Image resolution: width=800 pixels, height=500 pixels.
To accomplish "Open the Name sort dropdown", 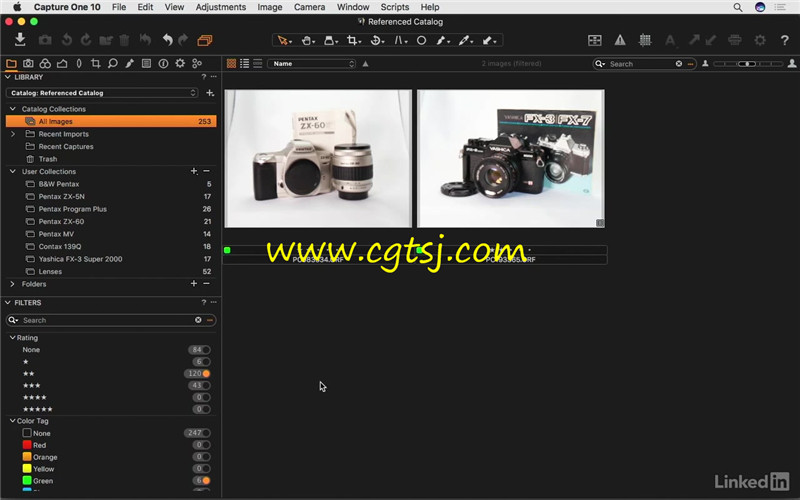I will pos(311,64).
